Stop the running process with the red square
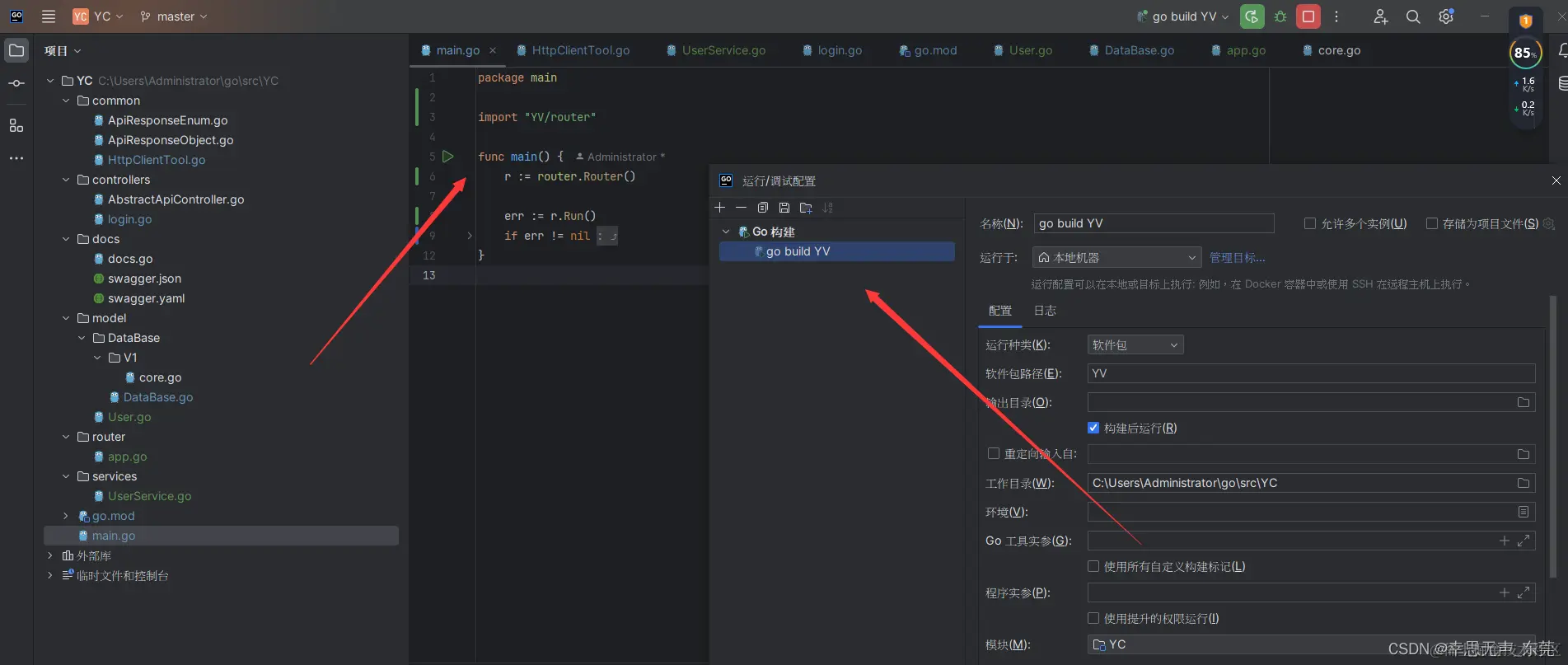This screenshot has height=665, width=1568. click(x=1308, y=16)
